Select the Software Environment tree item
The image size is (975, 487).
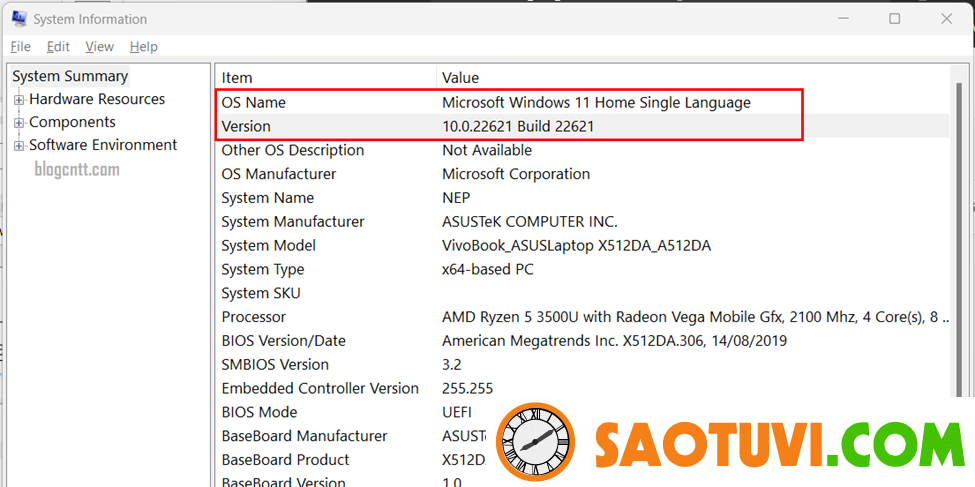click(x=103, y=145)
